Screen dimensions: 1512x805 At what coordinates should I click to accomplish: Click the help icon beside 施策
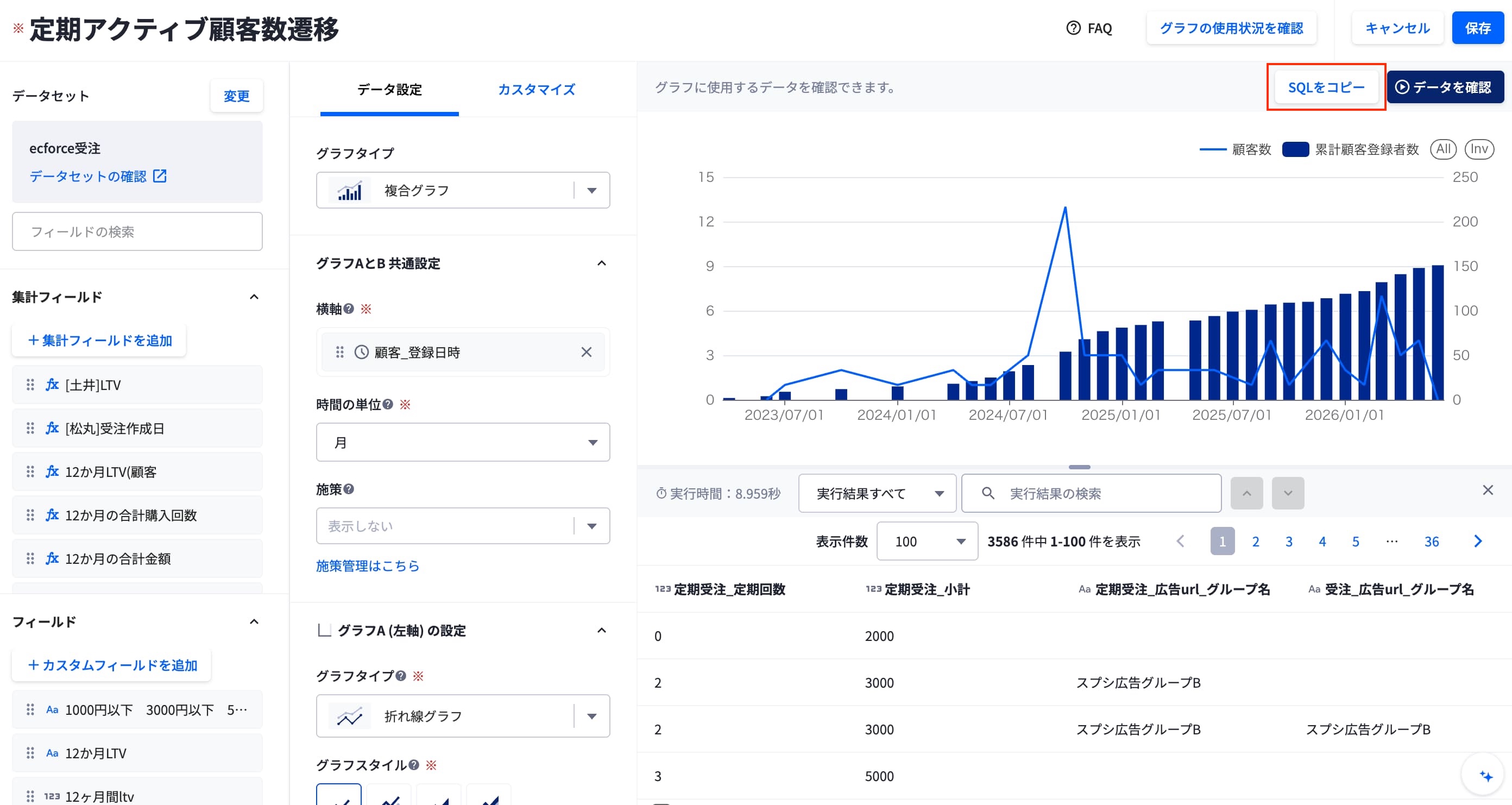(349, 488)
